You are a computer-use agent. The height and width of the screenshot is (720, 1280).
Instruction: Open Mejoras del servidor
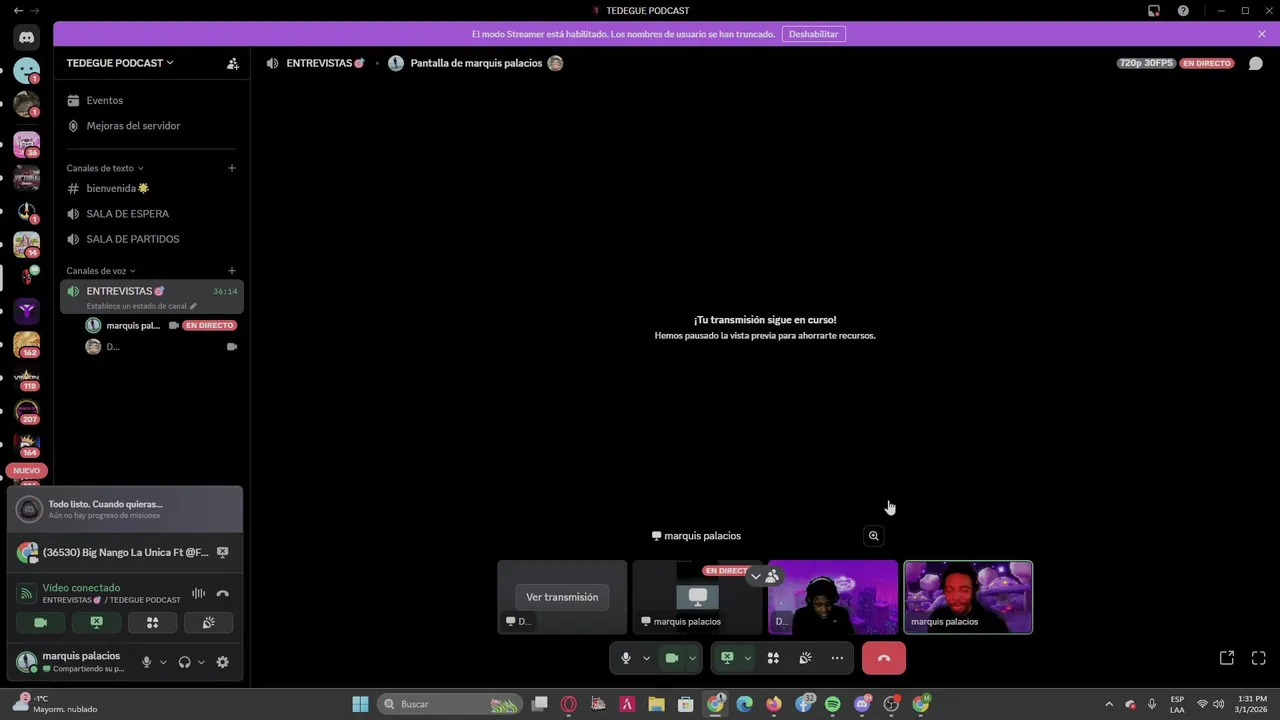[152, 126]
